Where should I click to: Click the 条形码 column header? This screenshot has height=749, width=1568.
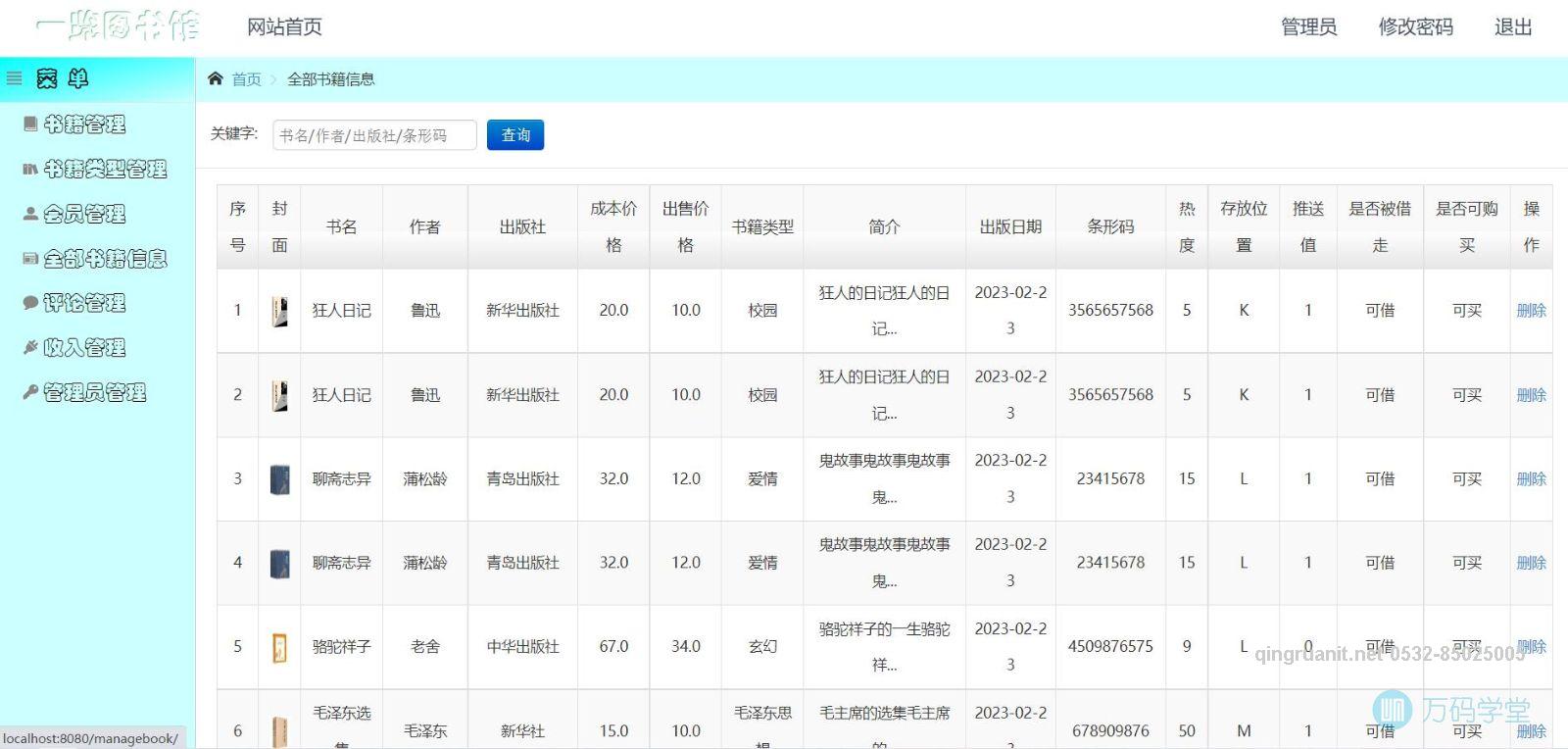tap(1110, 226)
